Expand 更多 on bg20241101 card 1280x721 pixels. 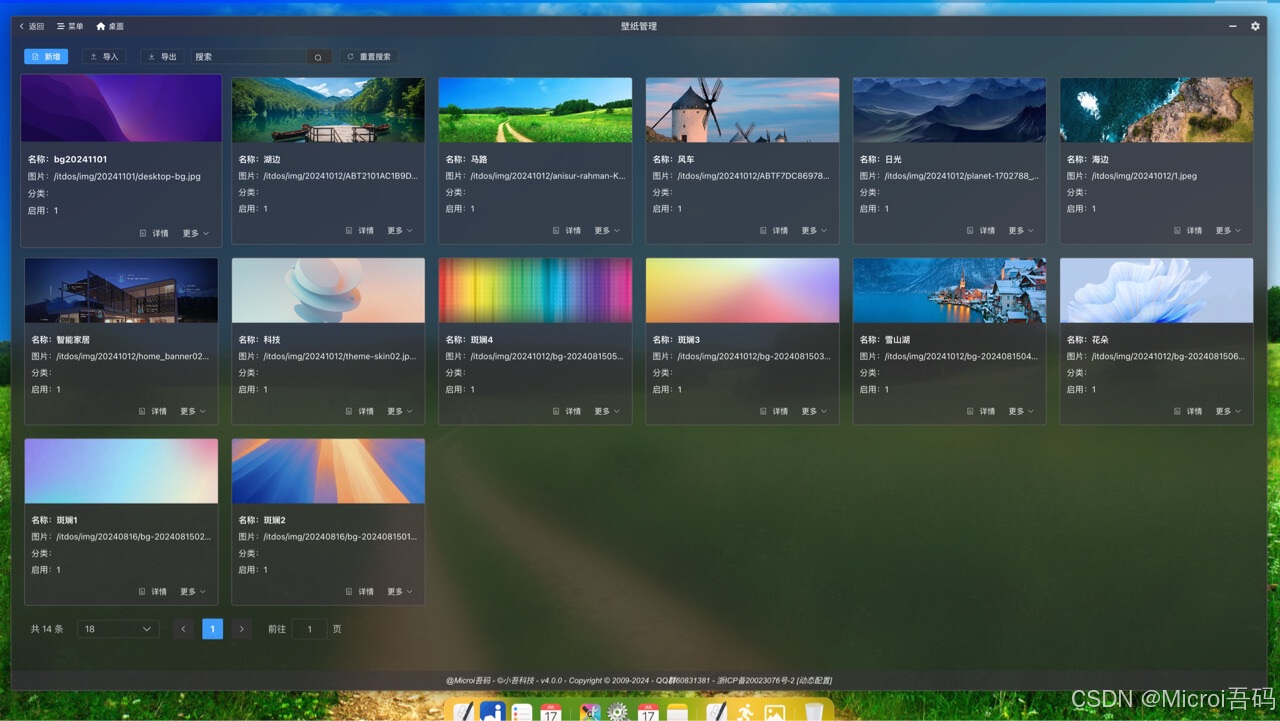point(196,233)
